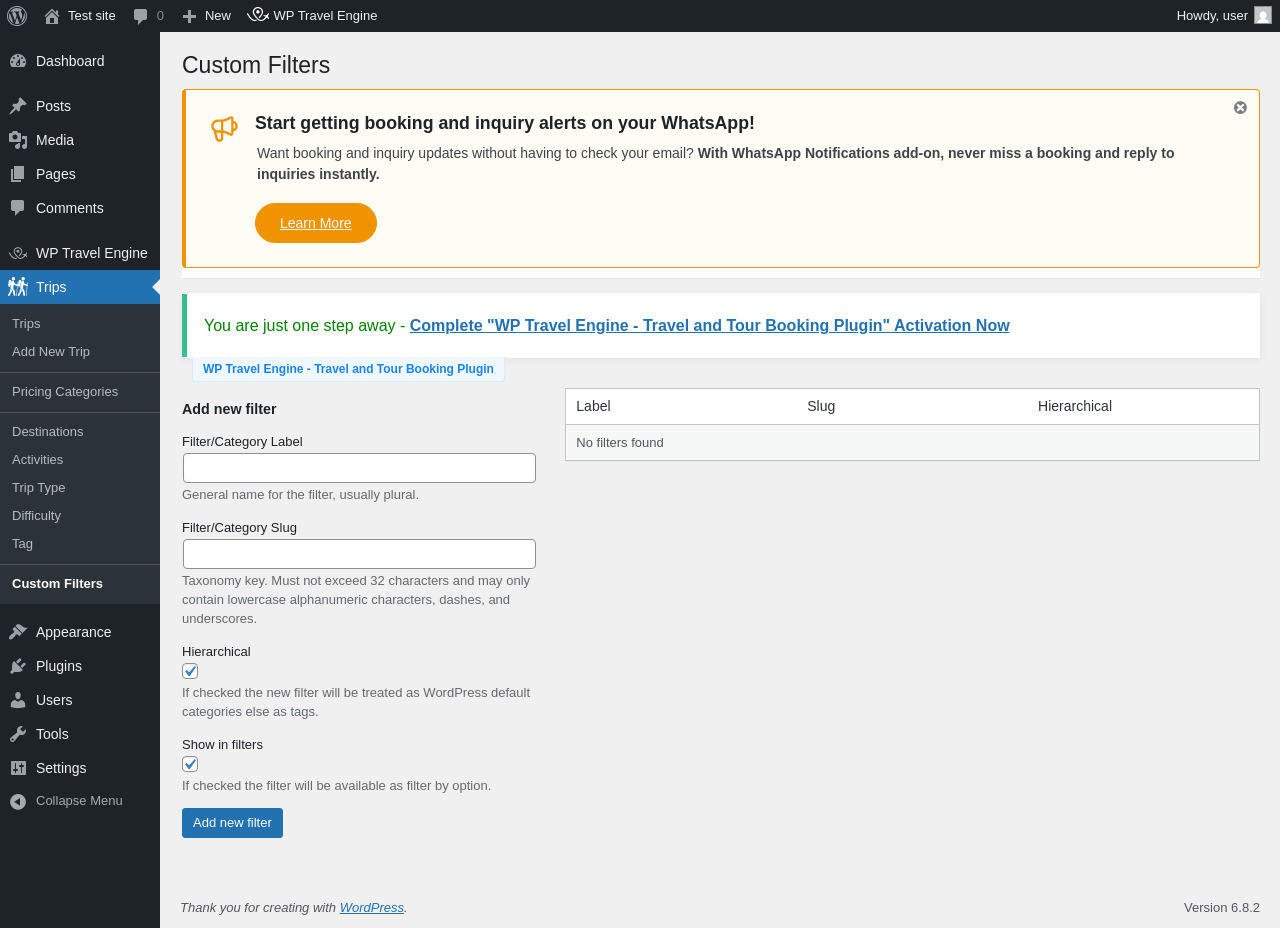
Task: Uncheck the Show in filters checkbox
Action: 190,764
